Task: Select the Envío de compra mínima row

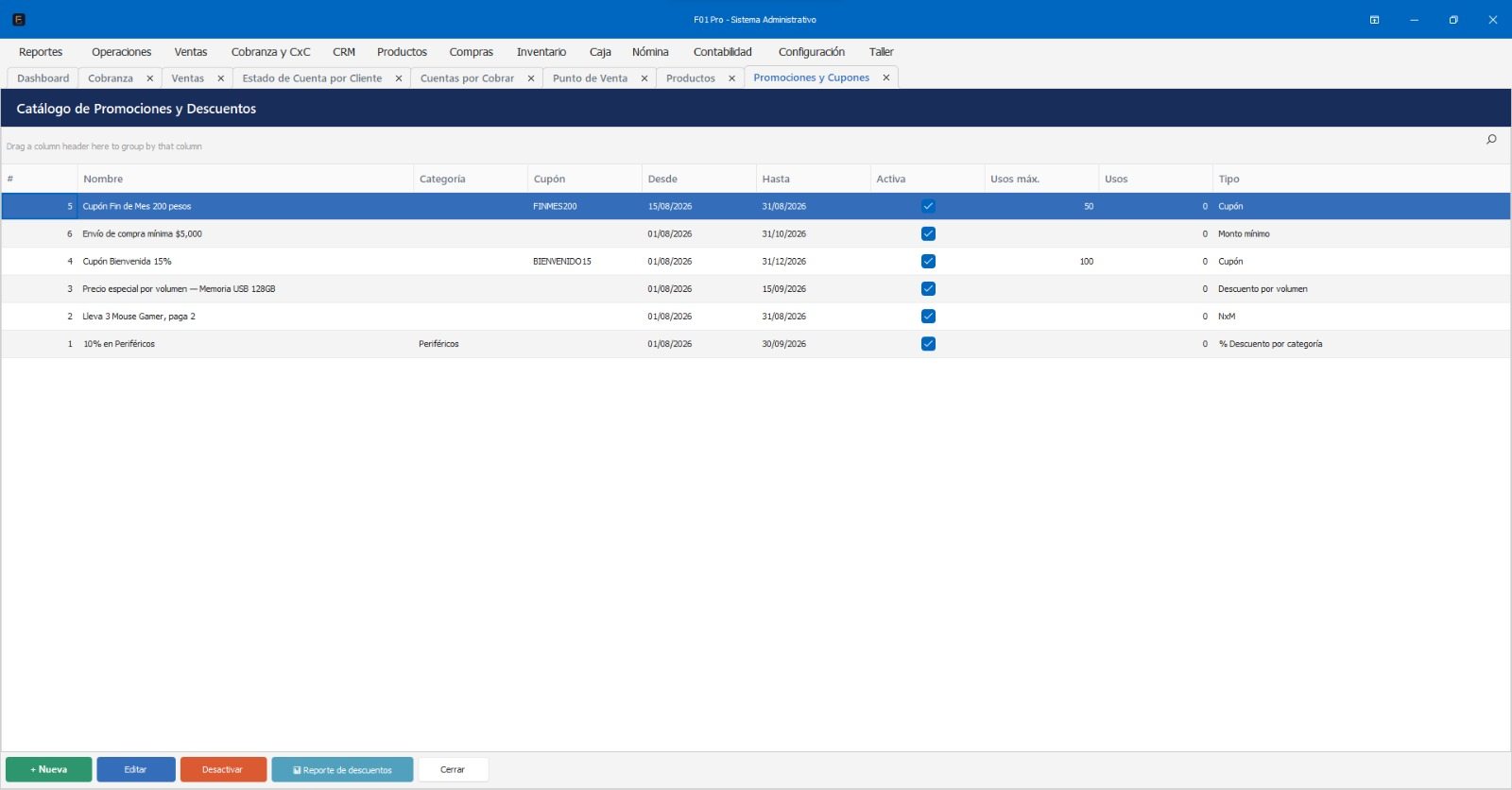Action: coord(755,233)
